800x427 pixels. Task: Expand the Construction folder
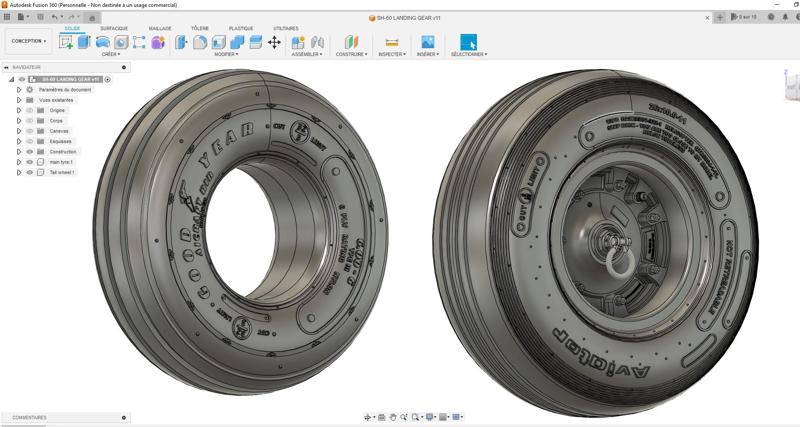19,152
